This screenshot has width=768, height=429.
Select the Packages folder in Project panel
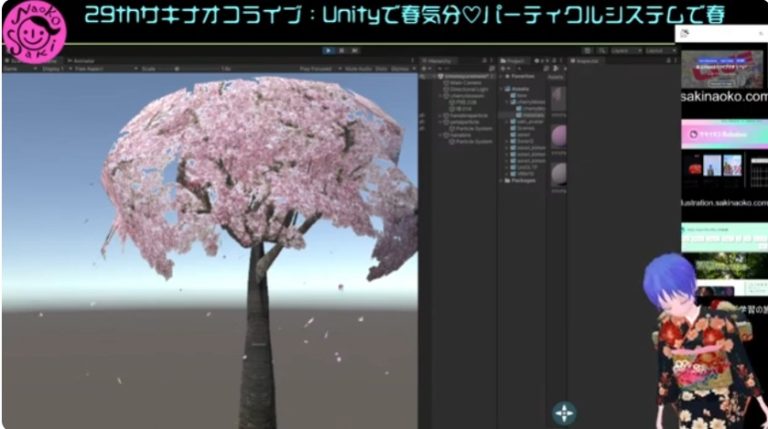click(x=520, y=180)
